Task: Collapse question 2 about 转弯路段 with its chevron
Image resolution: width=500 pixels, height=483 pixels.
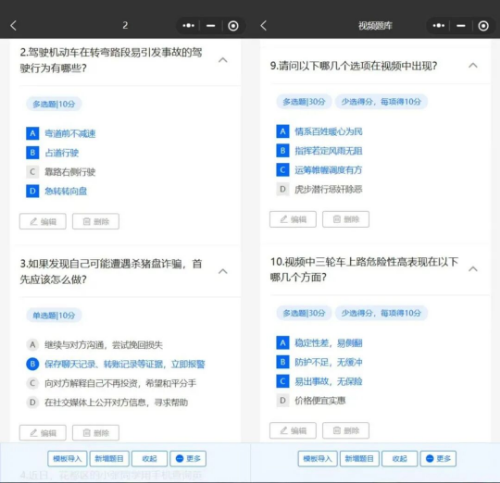Action: pyautogui.click(x=223, y=60)
